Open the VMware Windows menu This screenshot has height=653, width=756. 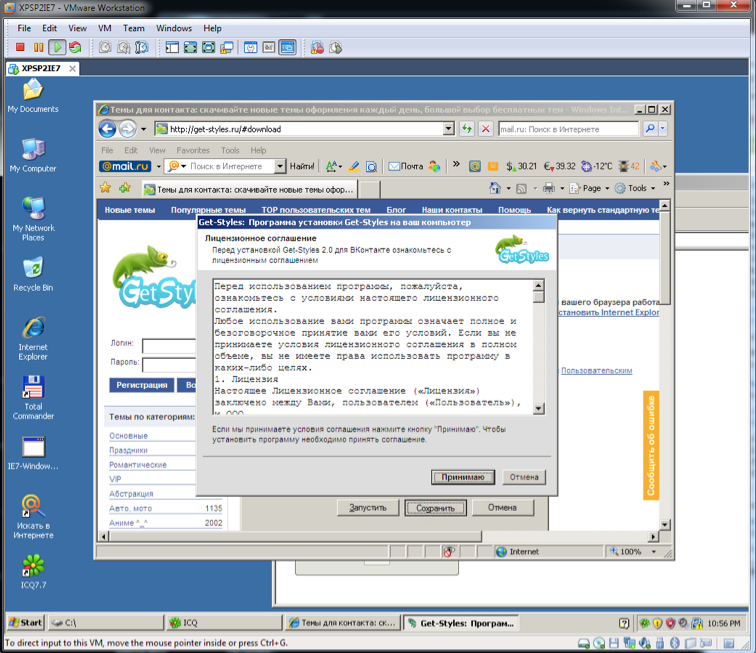coord(174,28)
